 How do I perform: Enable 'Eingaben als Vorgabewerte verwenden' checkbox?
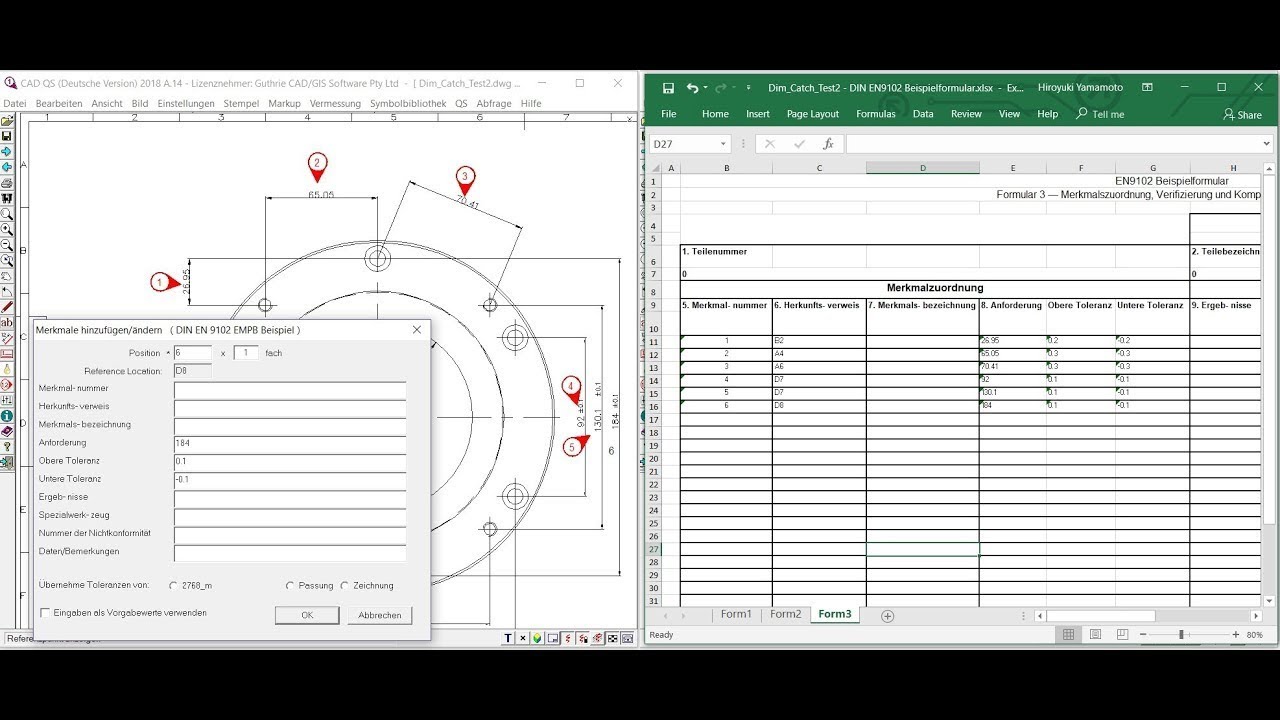coord(44,613)
